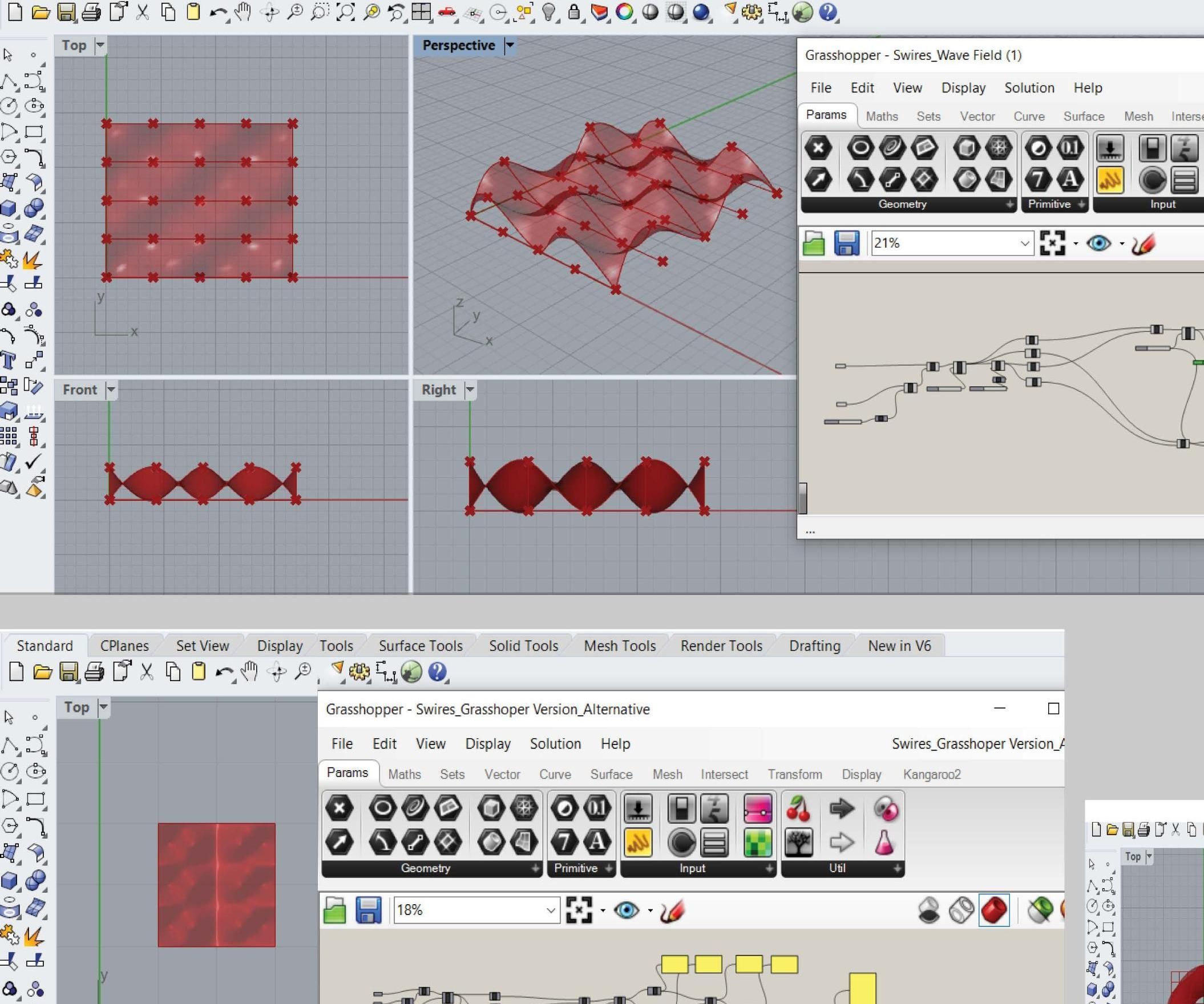Viewport: 1204px width, 1004px height.
Task: Select the Solid Tools toolbar tab
Action: [523, 646]
